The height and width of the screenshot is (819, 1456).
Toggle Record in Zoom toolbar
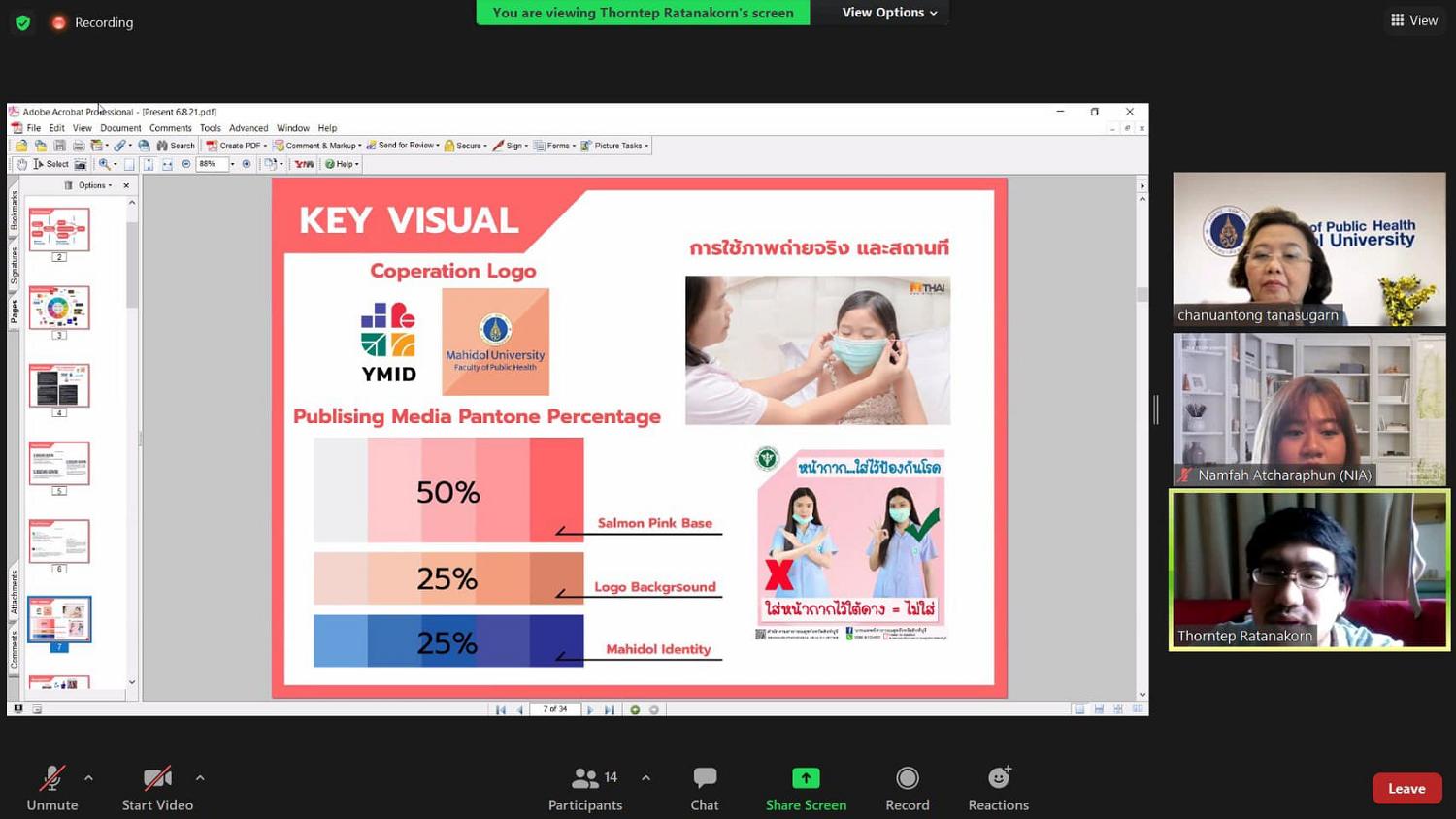[x=908, y=788]
